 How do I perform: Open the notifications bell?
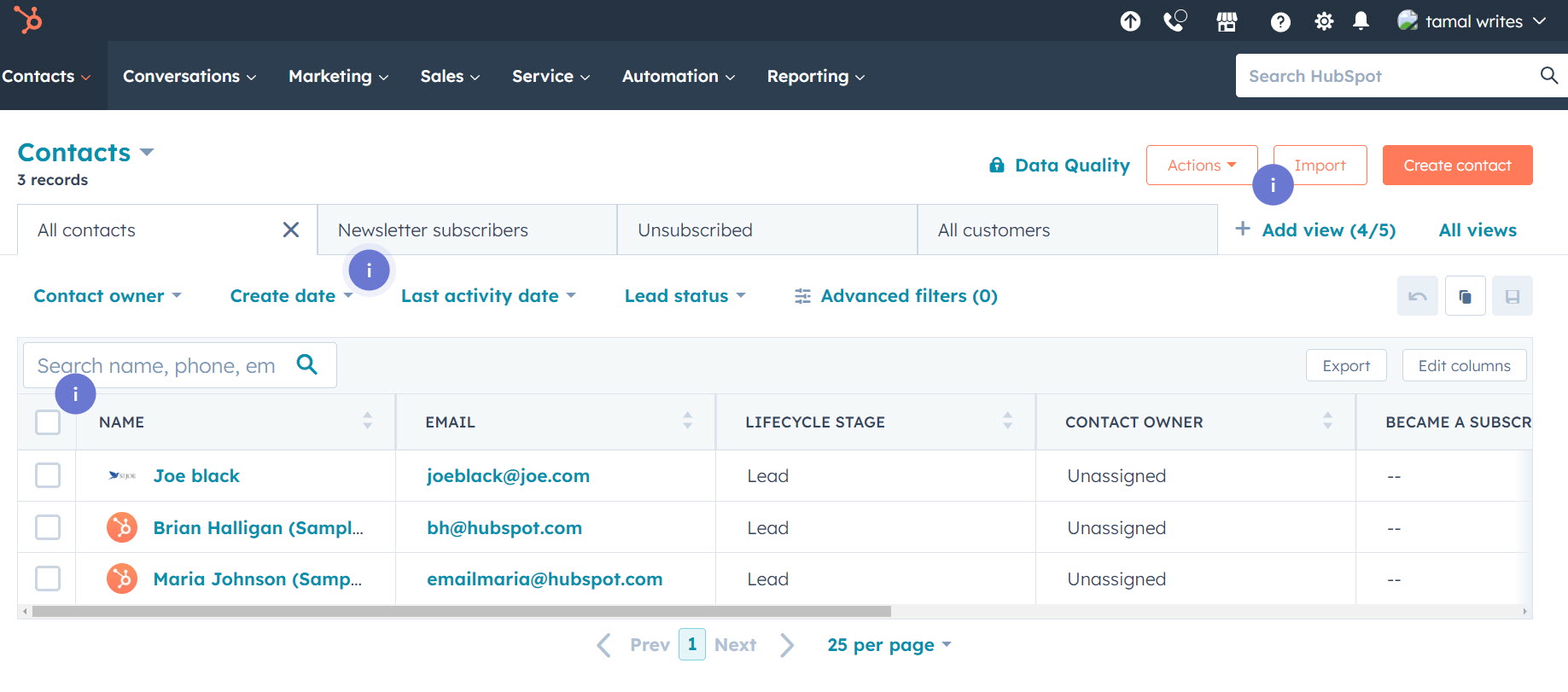tap(1361, 21)
